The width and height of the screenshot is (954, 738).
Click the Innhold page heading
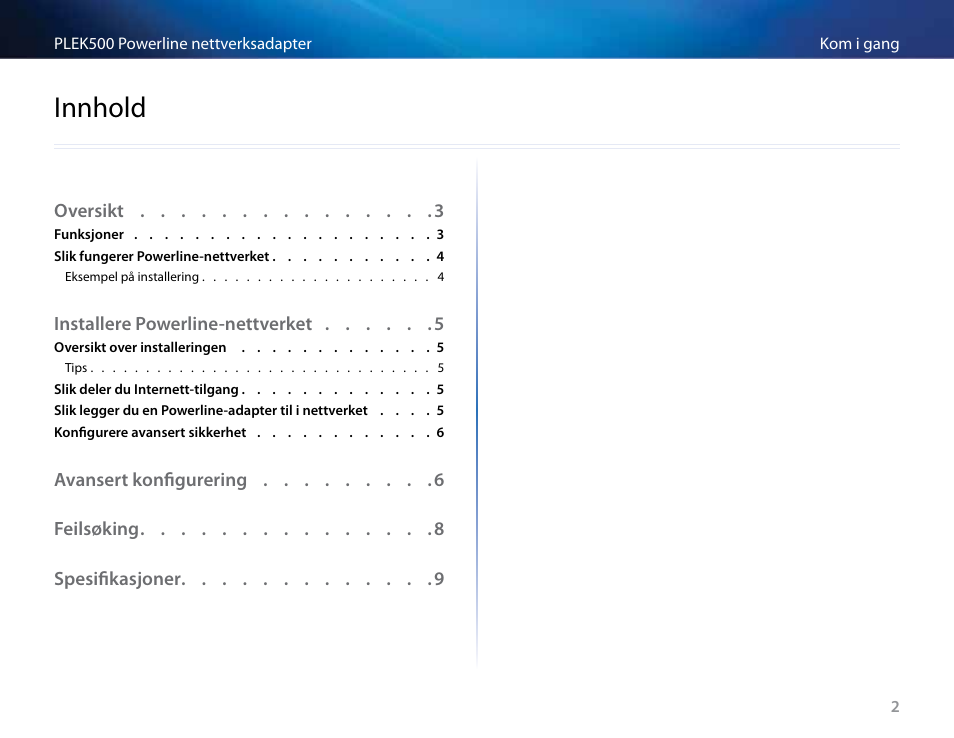click(x=100, y=108)
